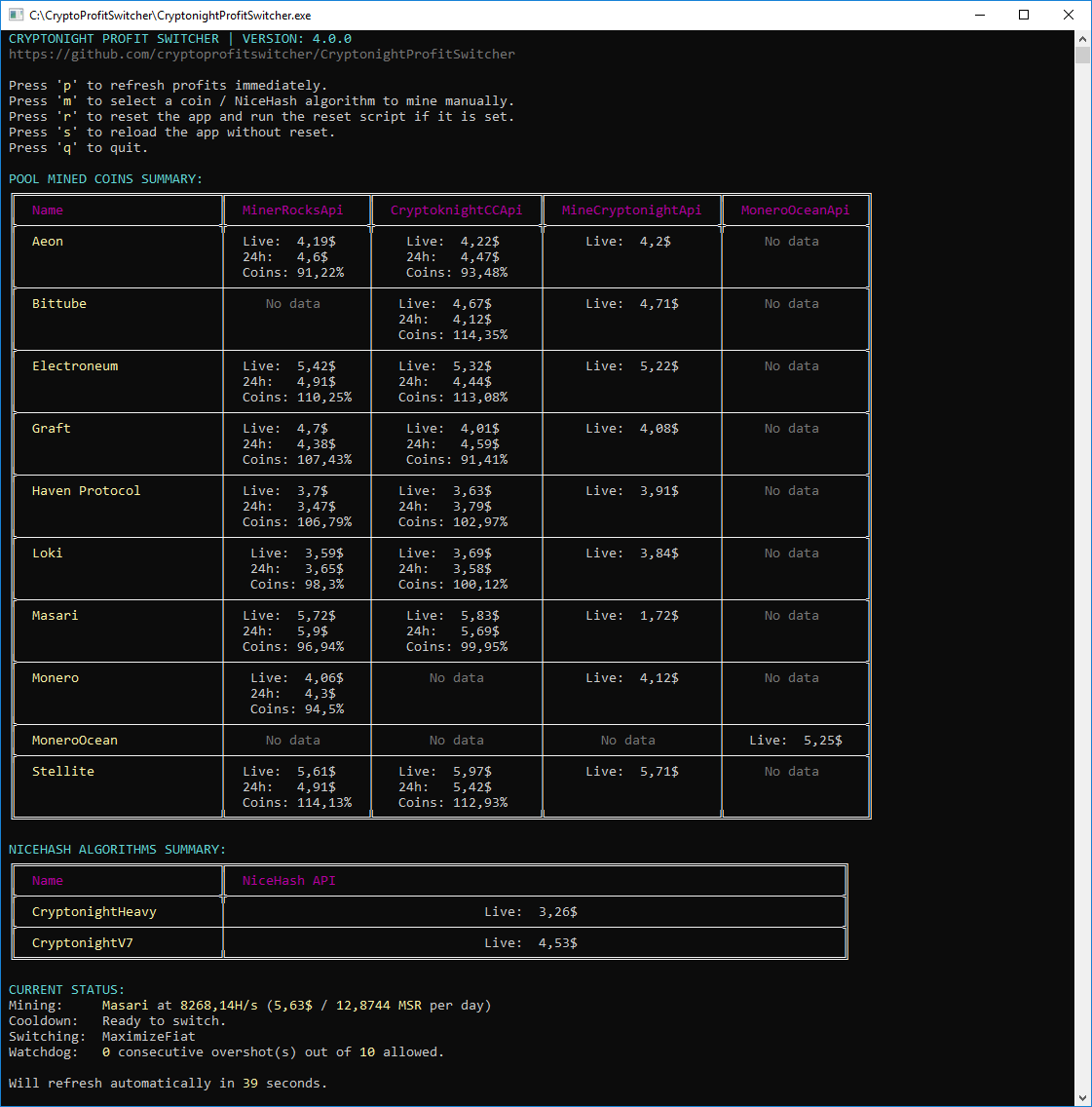Click Aeon MinerRocks 'Coins: 91,22%' value

[293, 272]
